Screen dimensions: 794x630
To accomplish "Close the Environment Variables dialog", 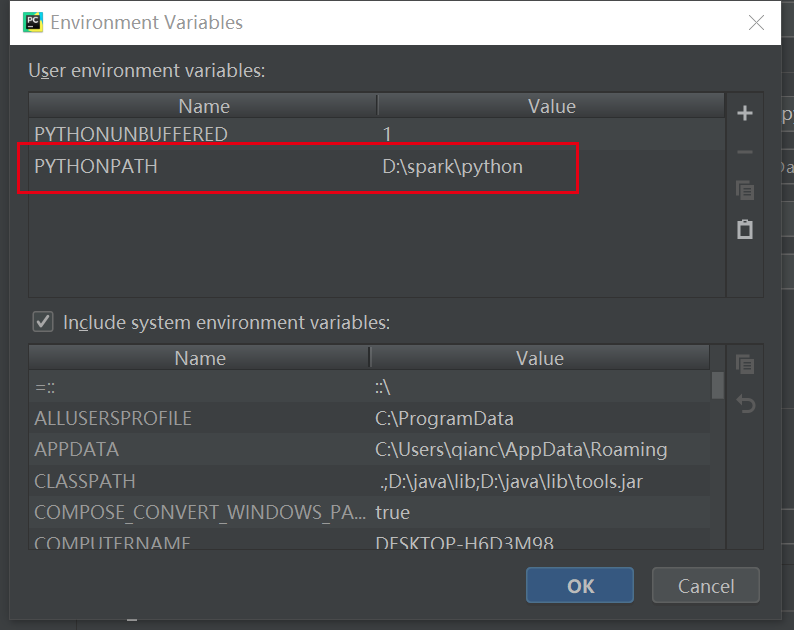I will pos(757,23).
